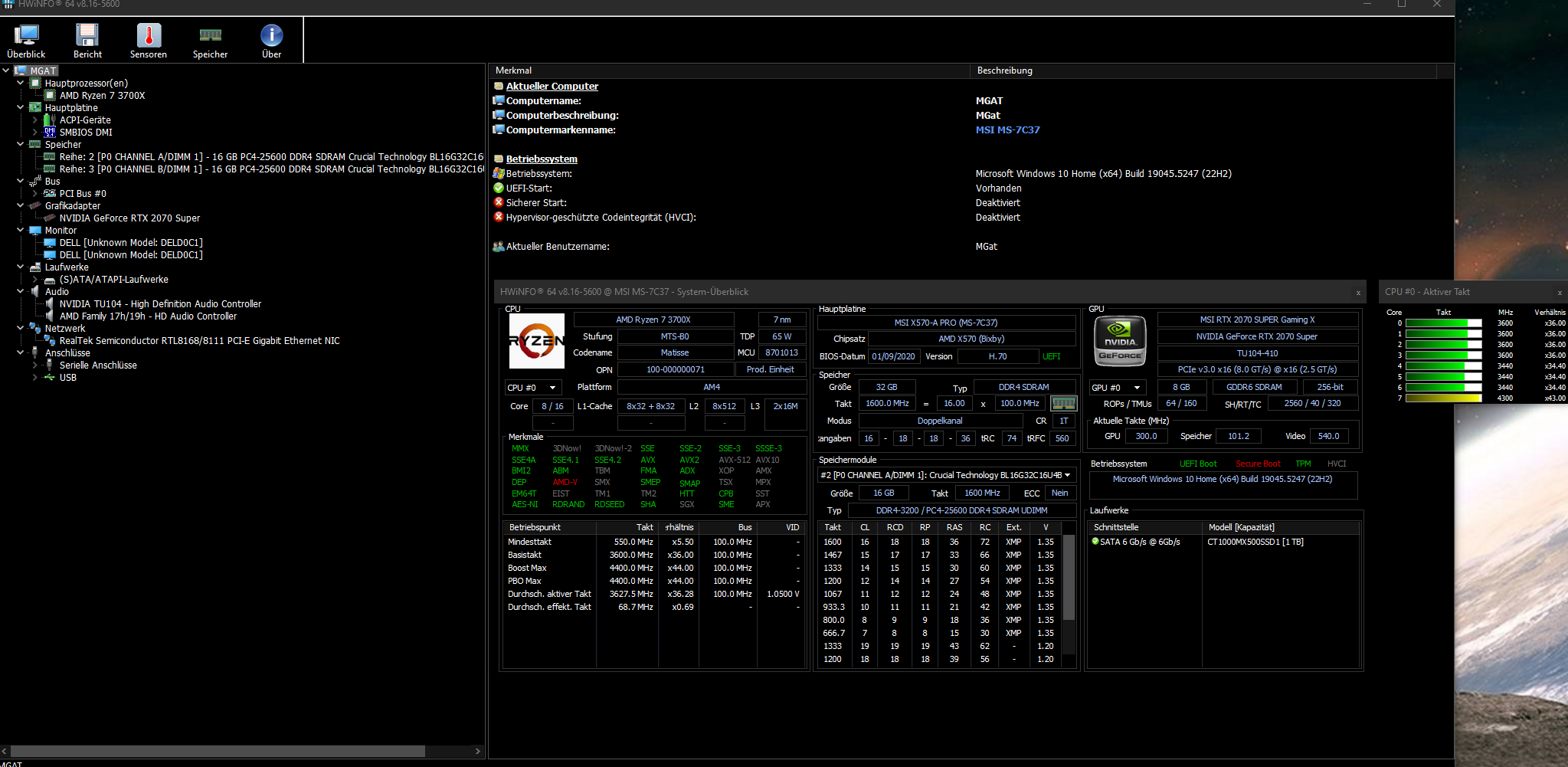1568x767 pixels.
Task: Click the NVIDIA GeForce logo in GPU section
Action: click(x=1120, y=341)
